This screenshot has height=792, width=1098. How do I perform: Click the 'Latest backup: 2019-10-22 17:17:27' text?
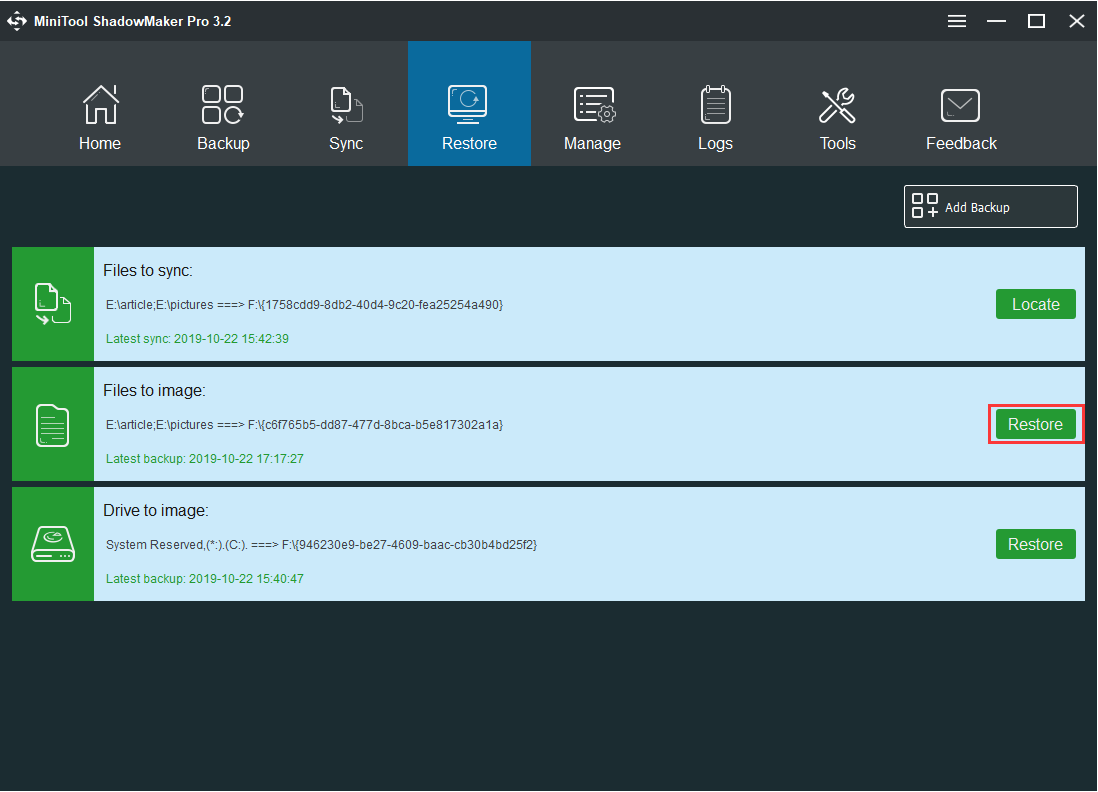204,459
